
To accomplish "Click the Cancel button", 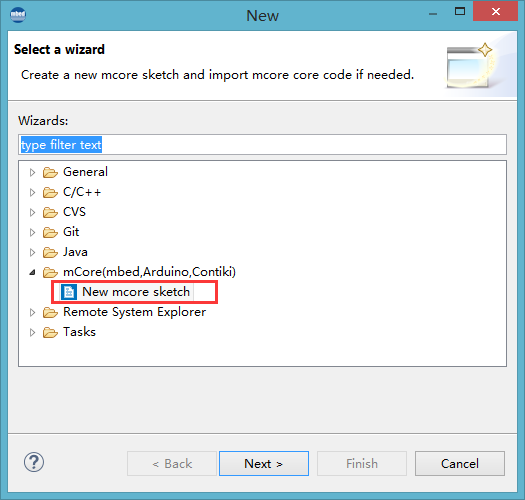I will pyautogui.click(x=460, y=463).
